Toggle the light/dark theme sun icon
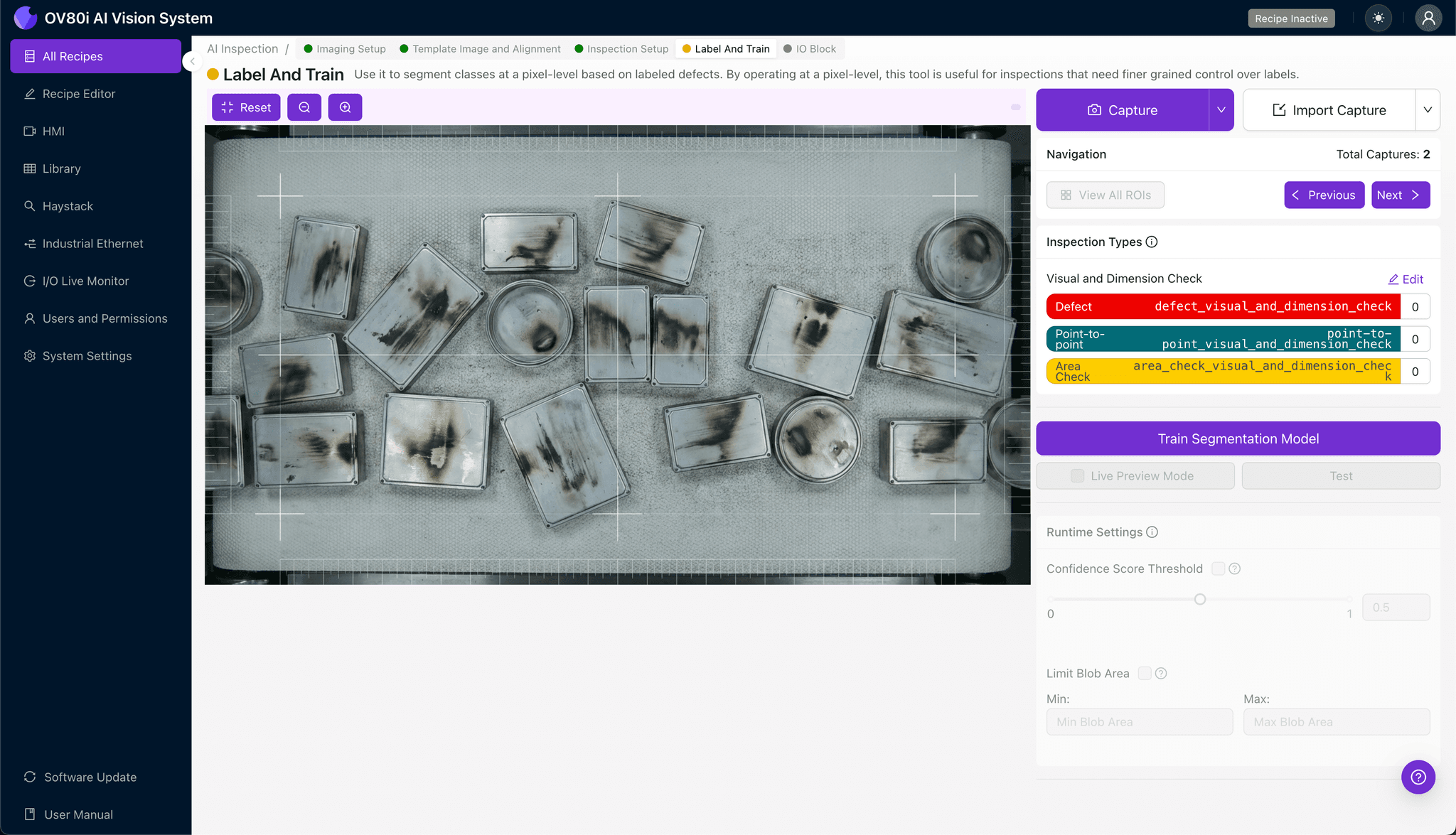The image size is (1456, 835). pyautogui.click(x=1378, y=18)
